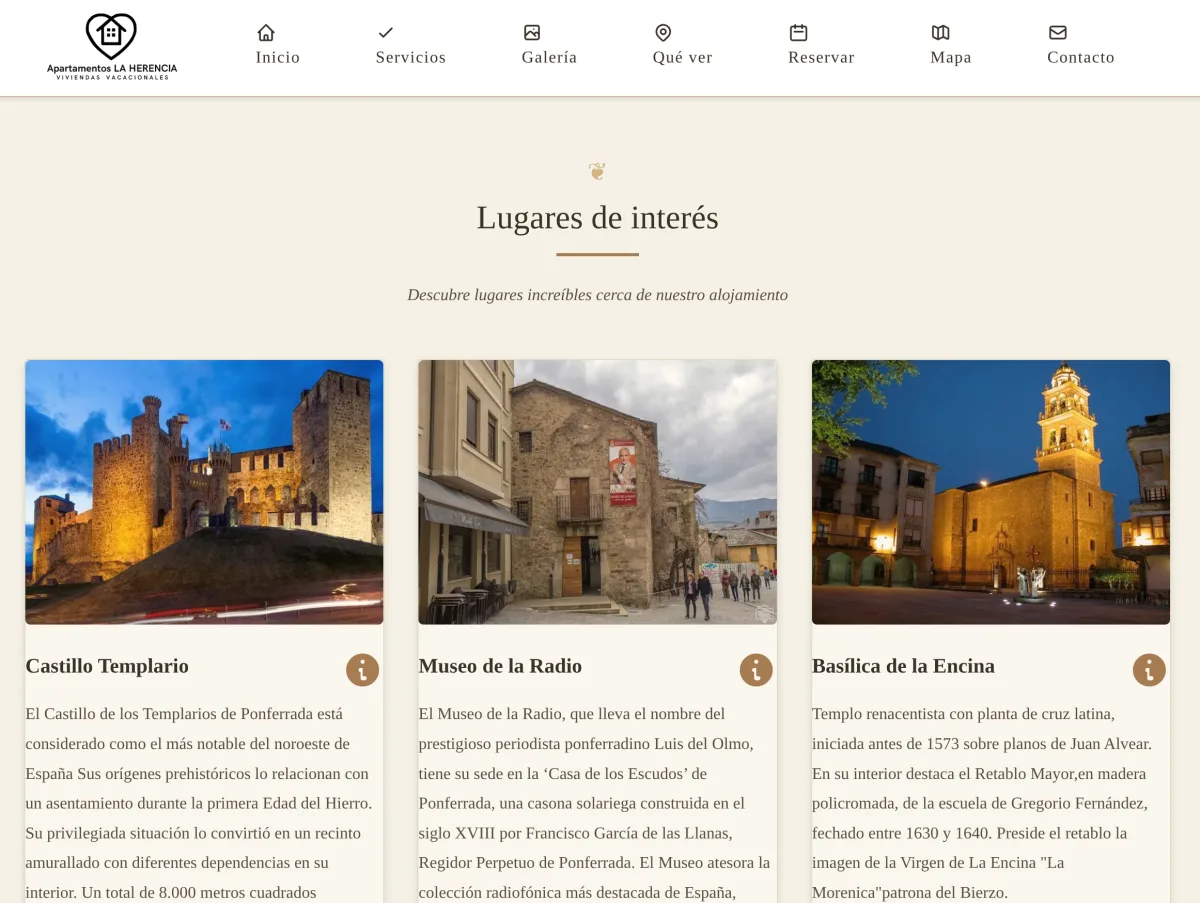Go to the Contacto section

coord(1081,57)
